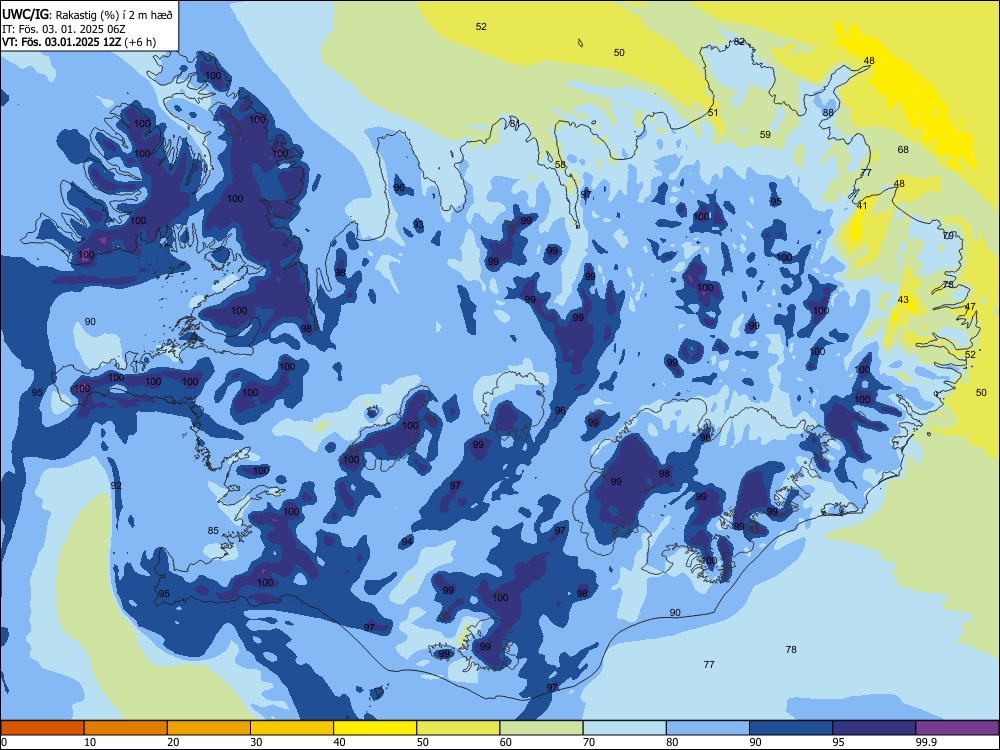Click the map value '43' in the east
1000x750 pixels.
(x=903, y=299)
